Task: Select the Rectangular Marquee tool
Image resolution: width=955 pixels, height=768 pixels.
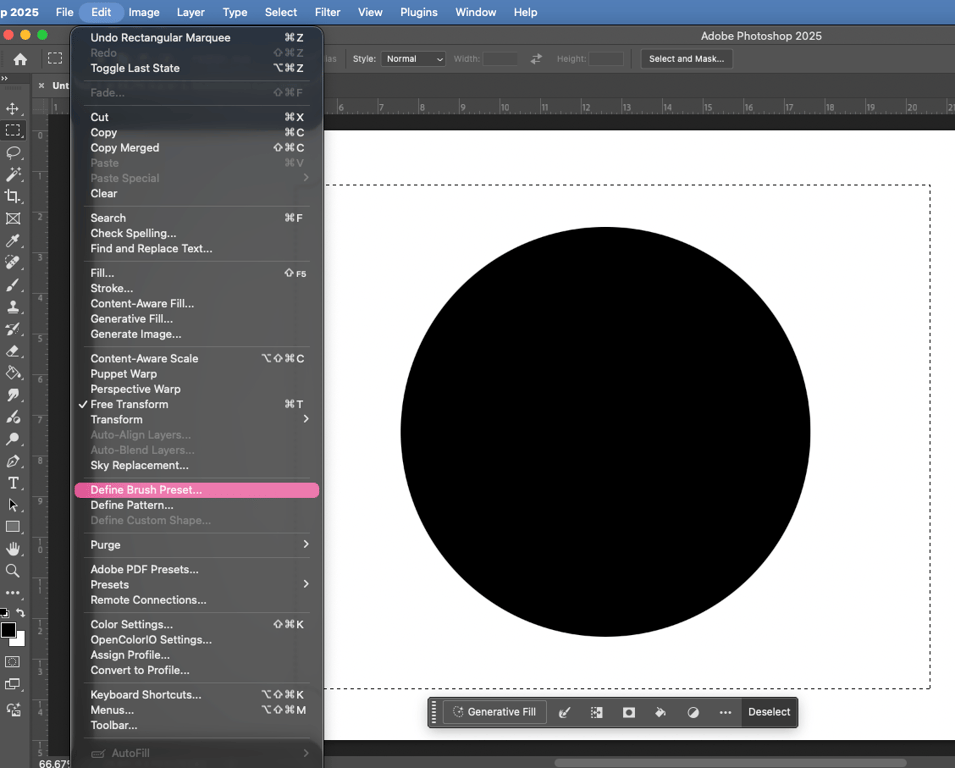Action: 12,130
